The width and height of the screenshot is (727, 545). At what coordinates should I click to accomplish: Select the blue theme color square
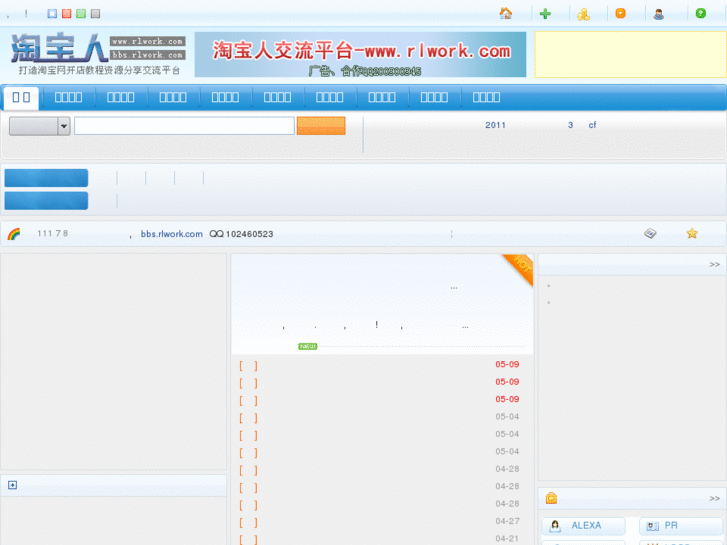52,13
